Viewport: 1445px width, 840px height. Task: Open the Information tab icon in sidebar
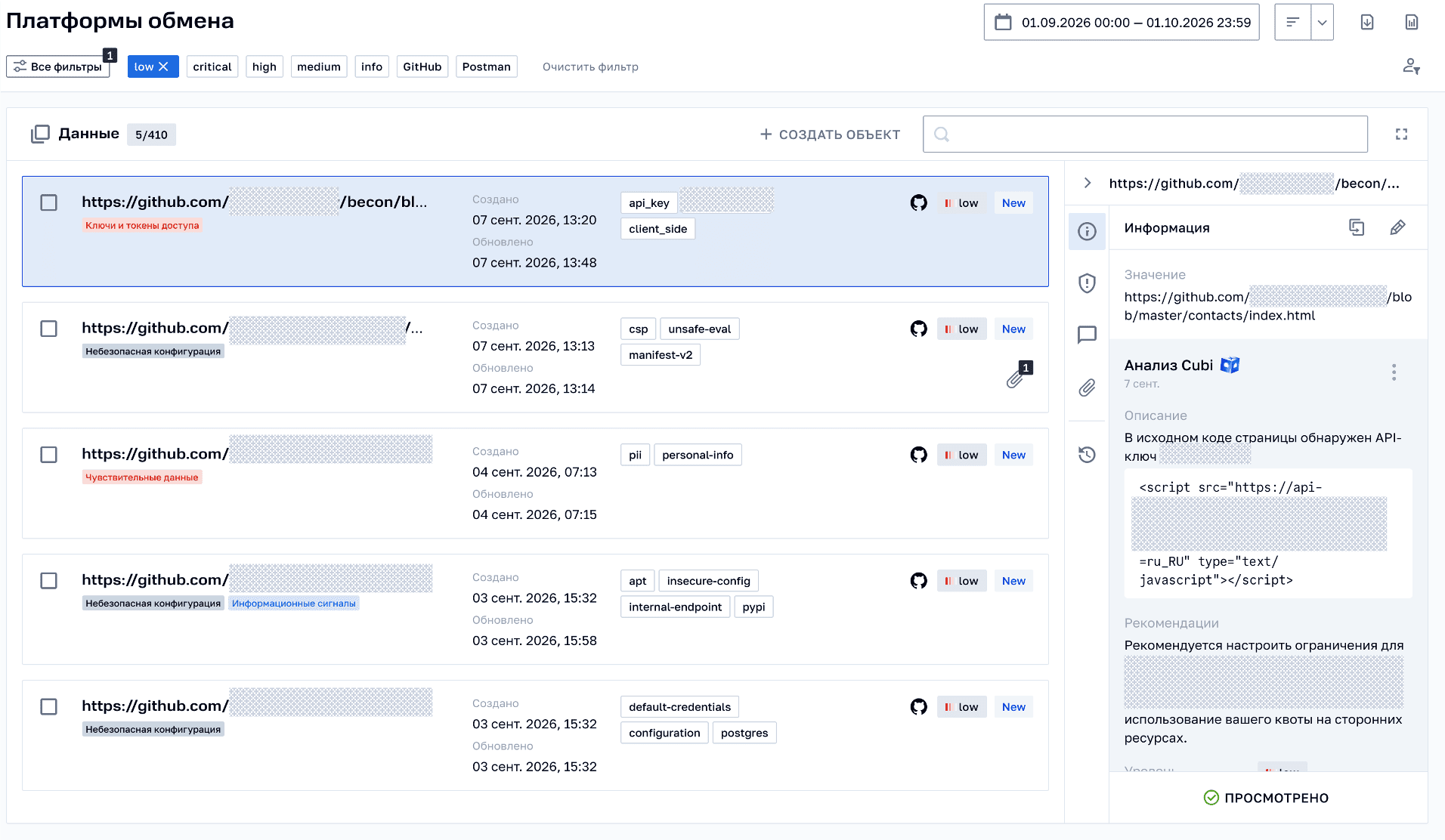pyautogui.click(x=1087, y=231)
